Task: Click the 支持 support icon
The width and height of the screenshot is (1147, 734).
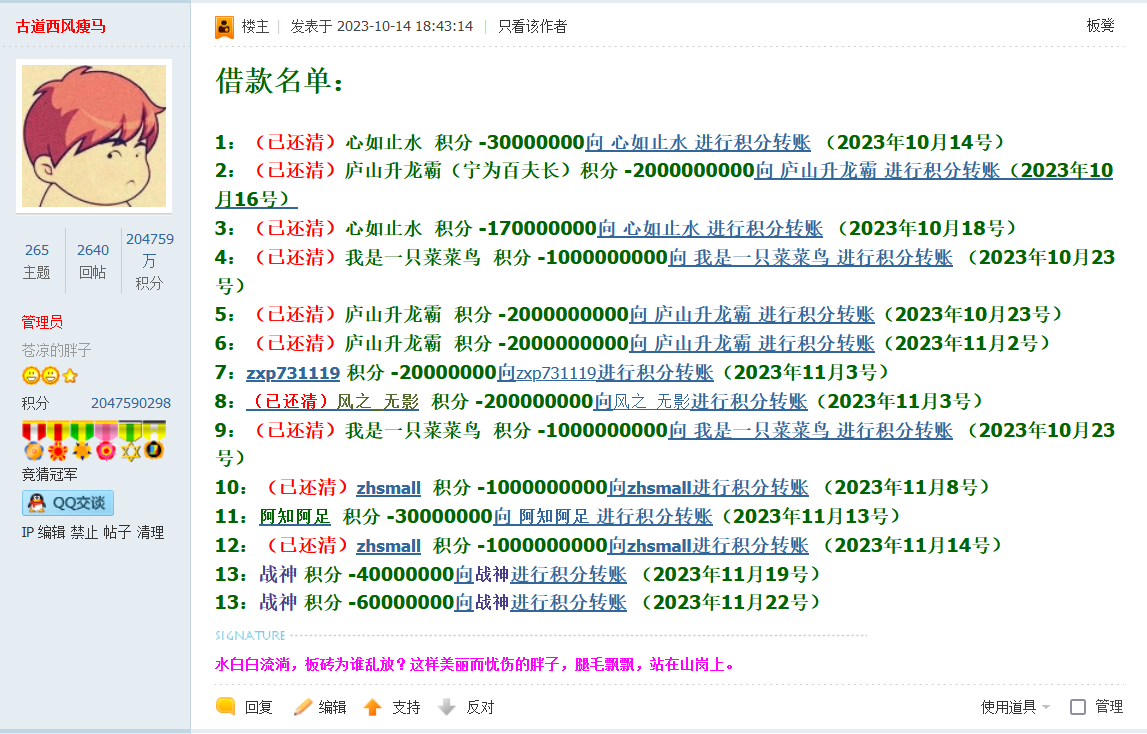Action: [372, 706]
